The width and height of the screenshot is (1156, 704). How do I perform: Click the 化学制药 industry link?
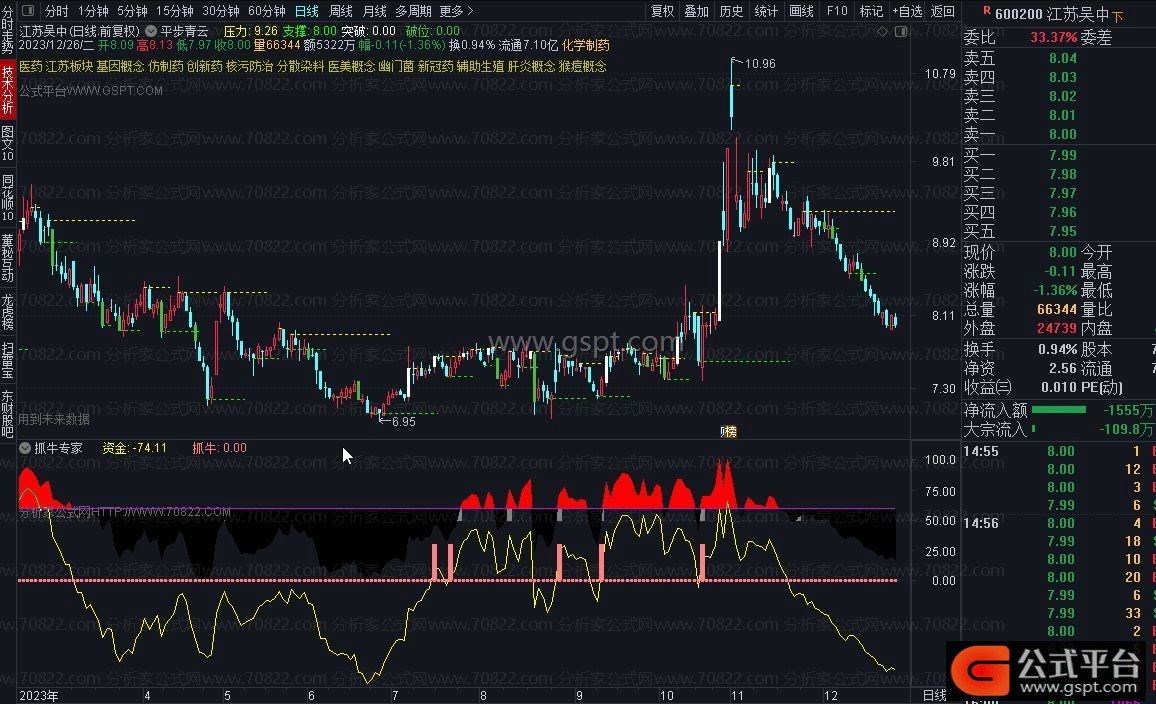tap(586, 46)
